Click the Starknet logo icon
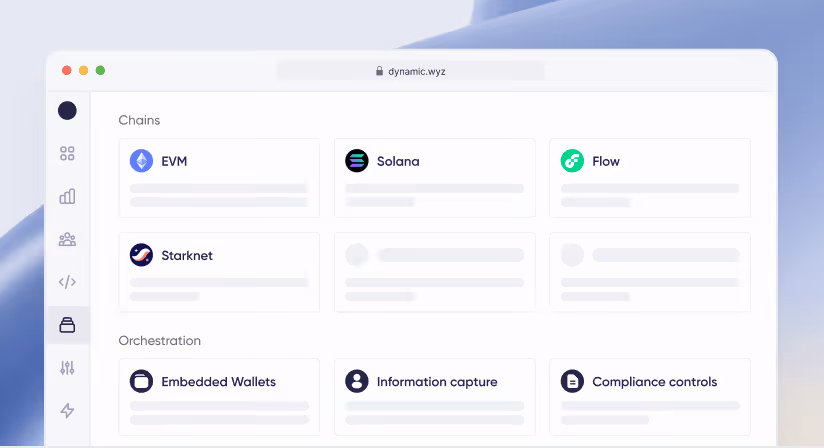 tap(141, 255)
